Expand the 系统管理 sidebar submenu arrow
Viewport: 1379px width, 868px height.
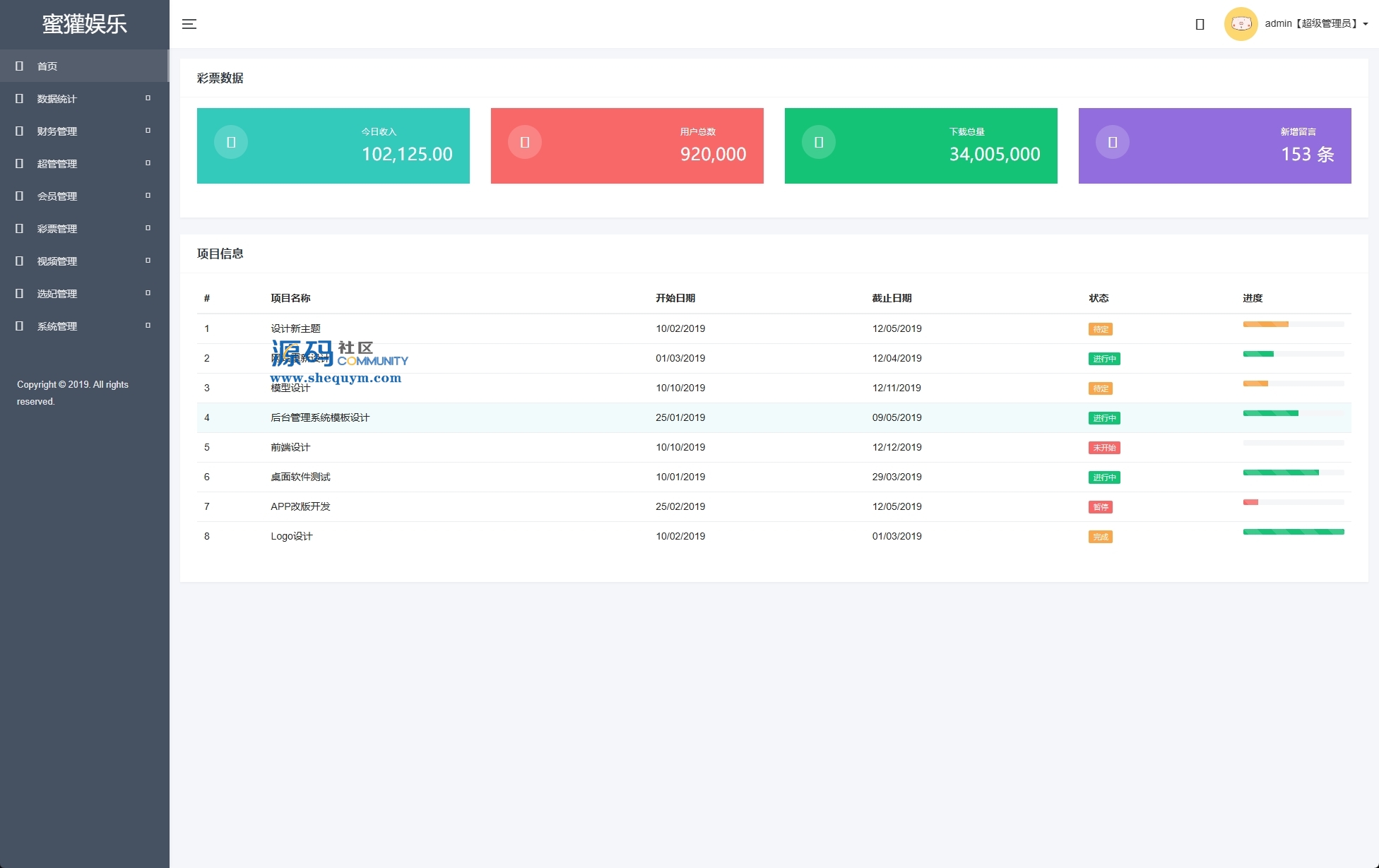pos(148,326)
